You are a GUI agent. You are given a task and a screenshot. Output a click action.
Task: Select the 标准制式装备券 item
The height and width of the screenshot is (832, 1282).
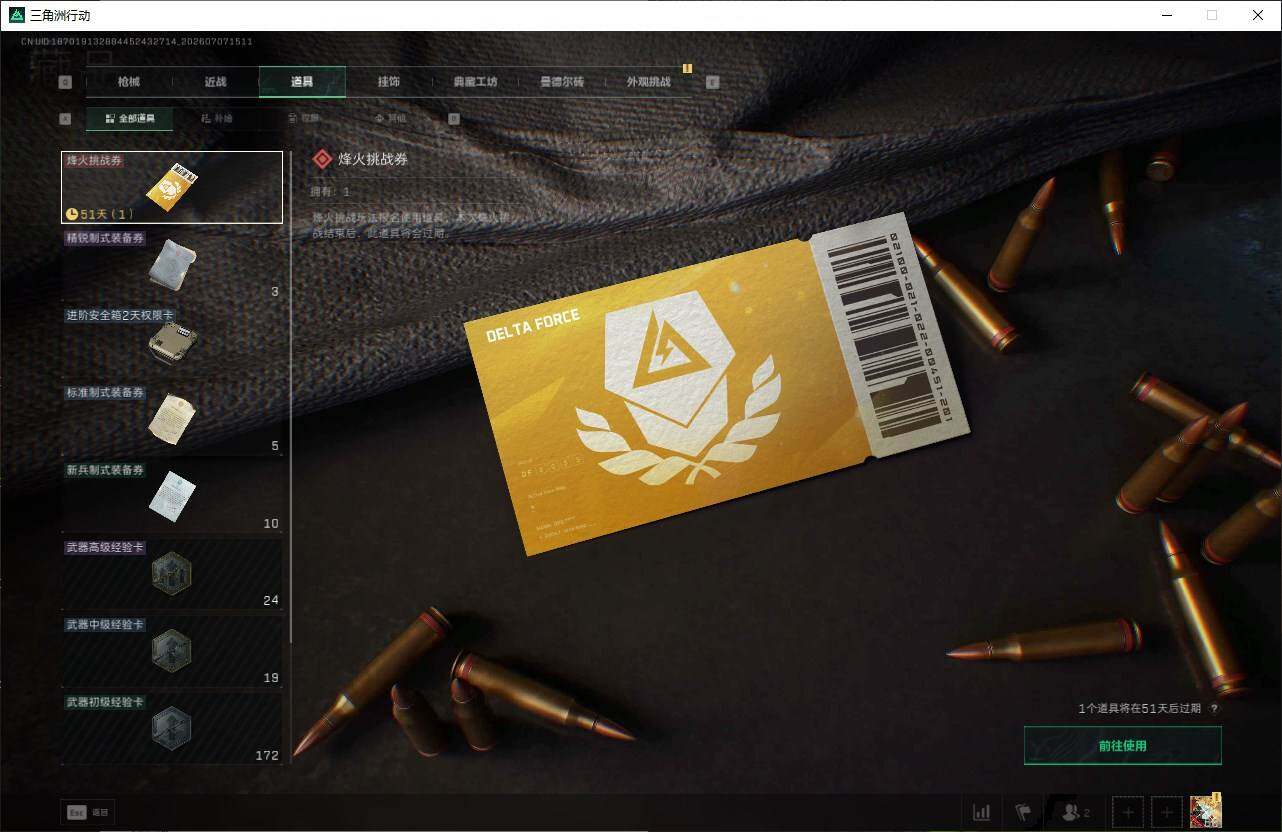(172, 420)
